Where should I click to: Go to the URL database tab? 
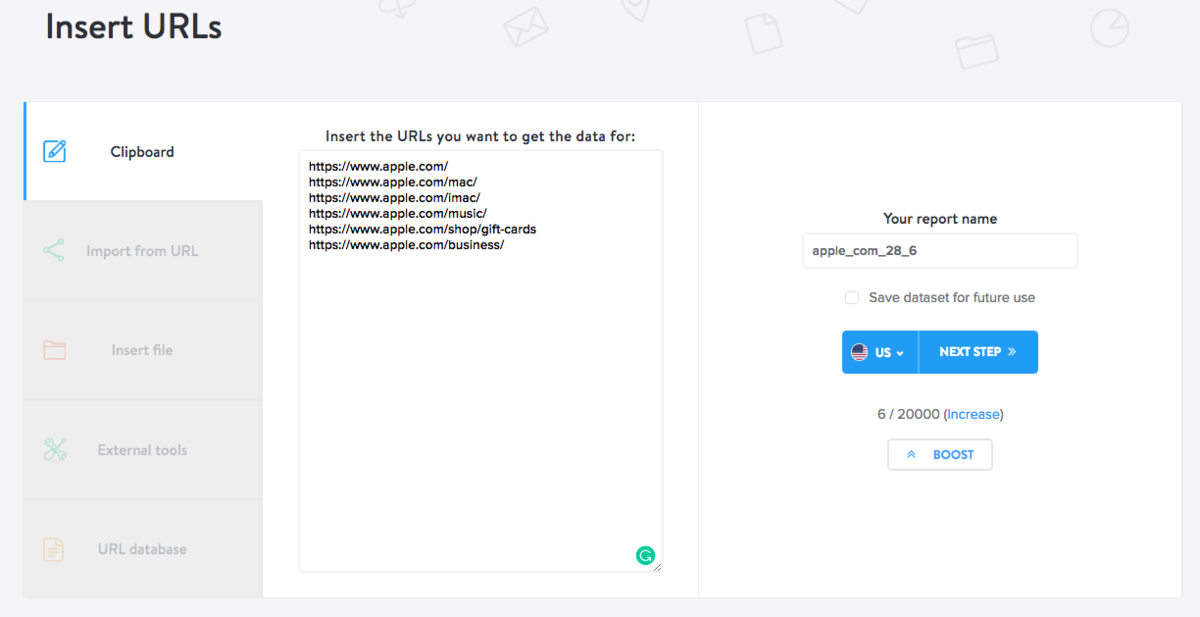(142, 549)
